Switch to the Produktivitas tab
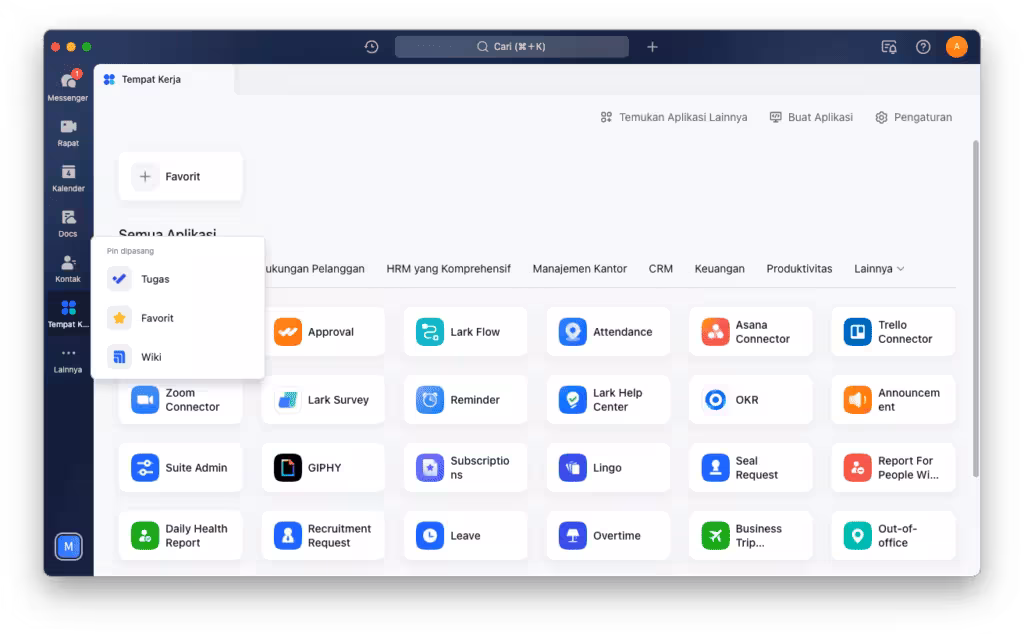Viewport: 1024px width, 634px height. pos(799,269)
